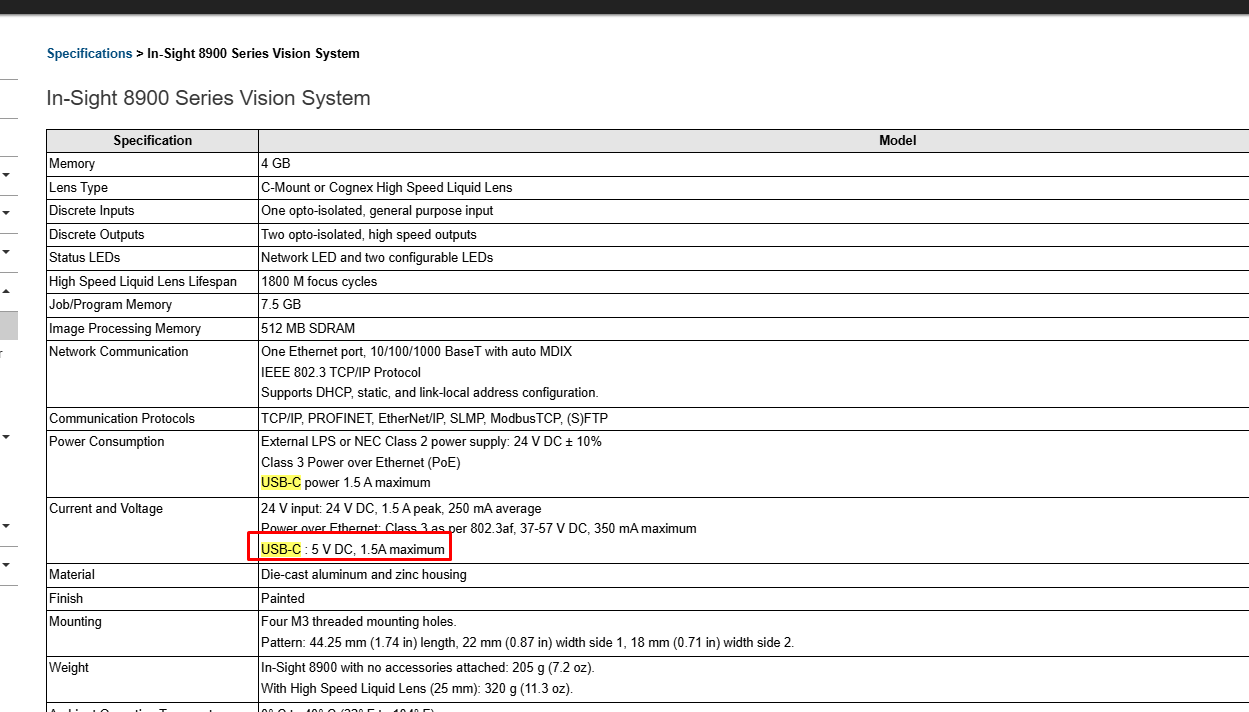Click the '7.5 GB' value
This screenshot has height=712, width=1249.
pos(281,305)
